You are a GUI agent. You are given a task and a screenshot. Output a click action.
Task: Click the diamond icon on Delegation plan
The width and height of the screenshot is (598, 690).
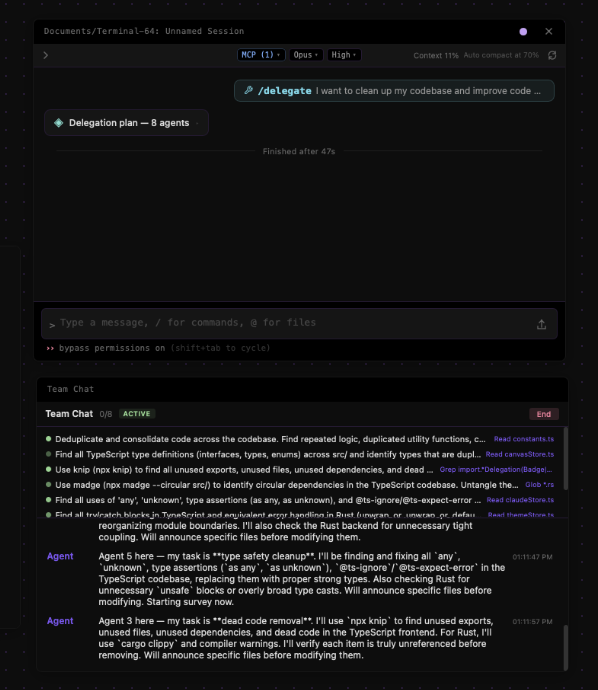point(59,123)
